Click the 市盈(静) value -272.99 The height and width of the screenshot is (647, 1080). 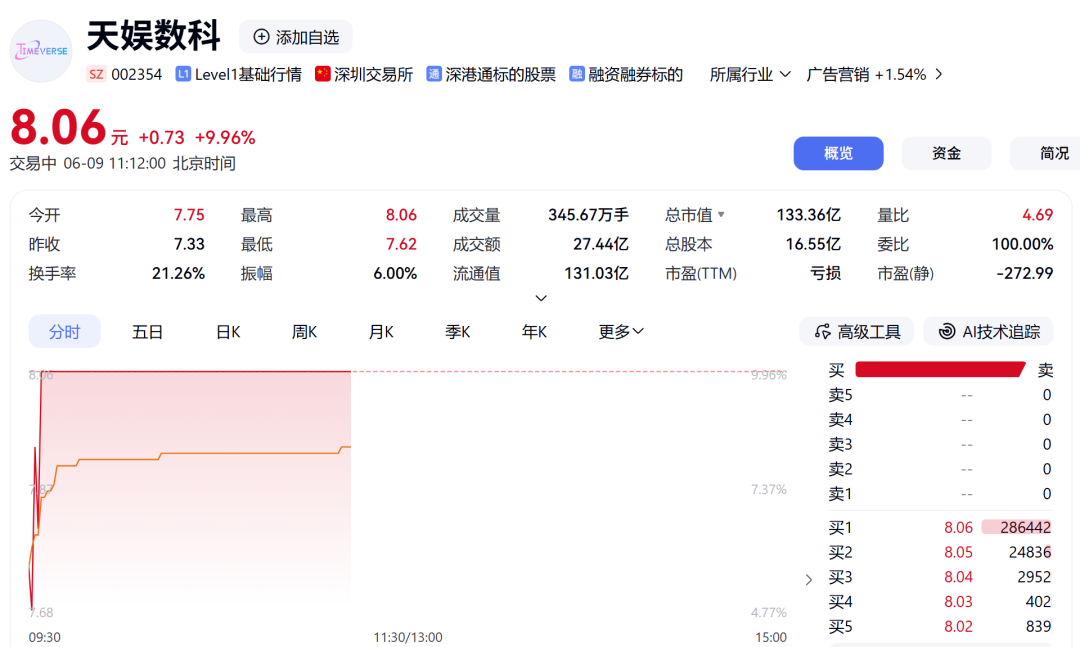1024,274
